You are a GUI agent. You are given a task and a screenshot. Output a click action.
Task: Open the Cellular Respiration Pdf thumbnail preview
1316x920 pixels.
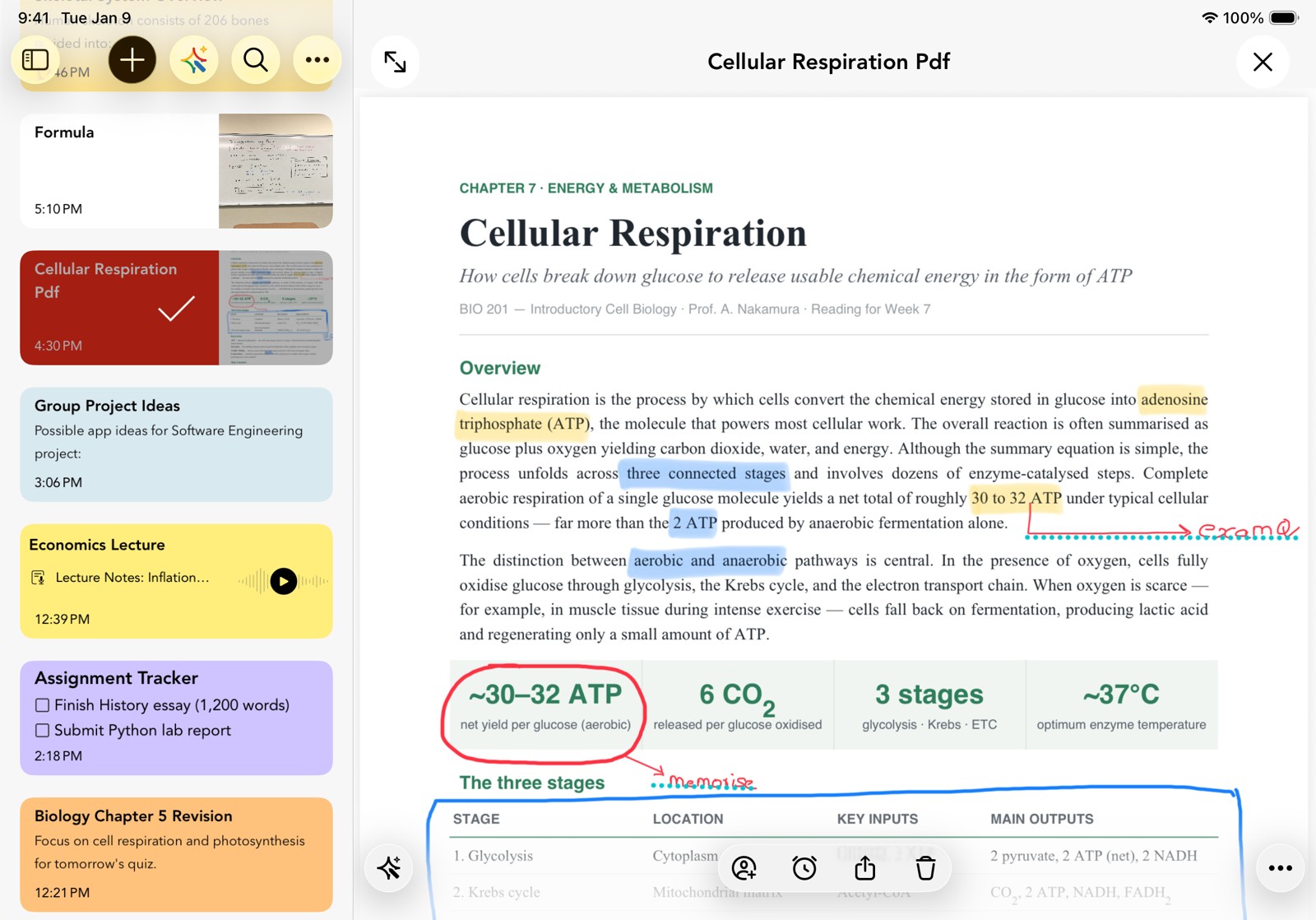(276, 308)
